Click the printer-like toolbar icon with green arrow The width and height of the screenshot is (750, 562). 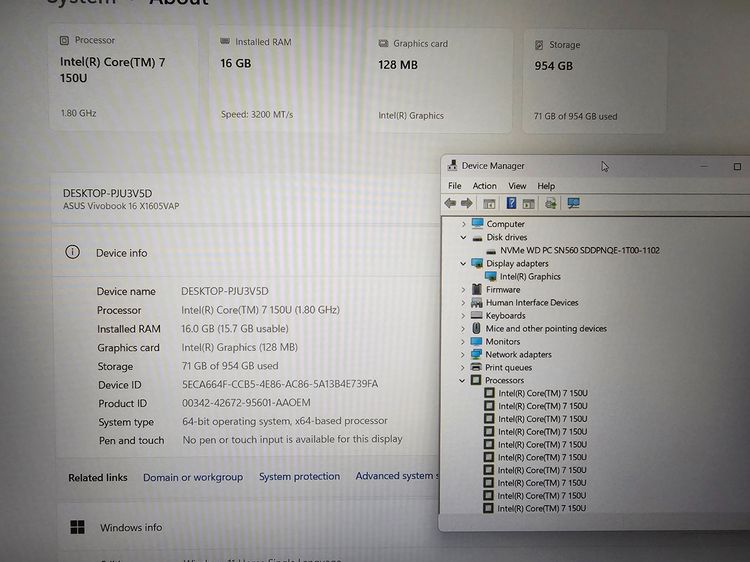click(551, 203)
